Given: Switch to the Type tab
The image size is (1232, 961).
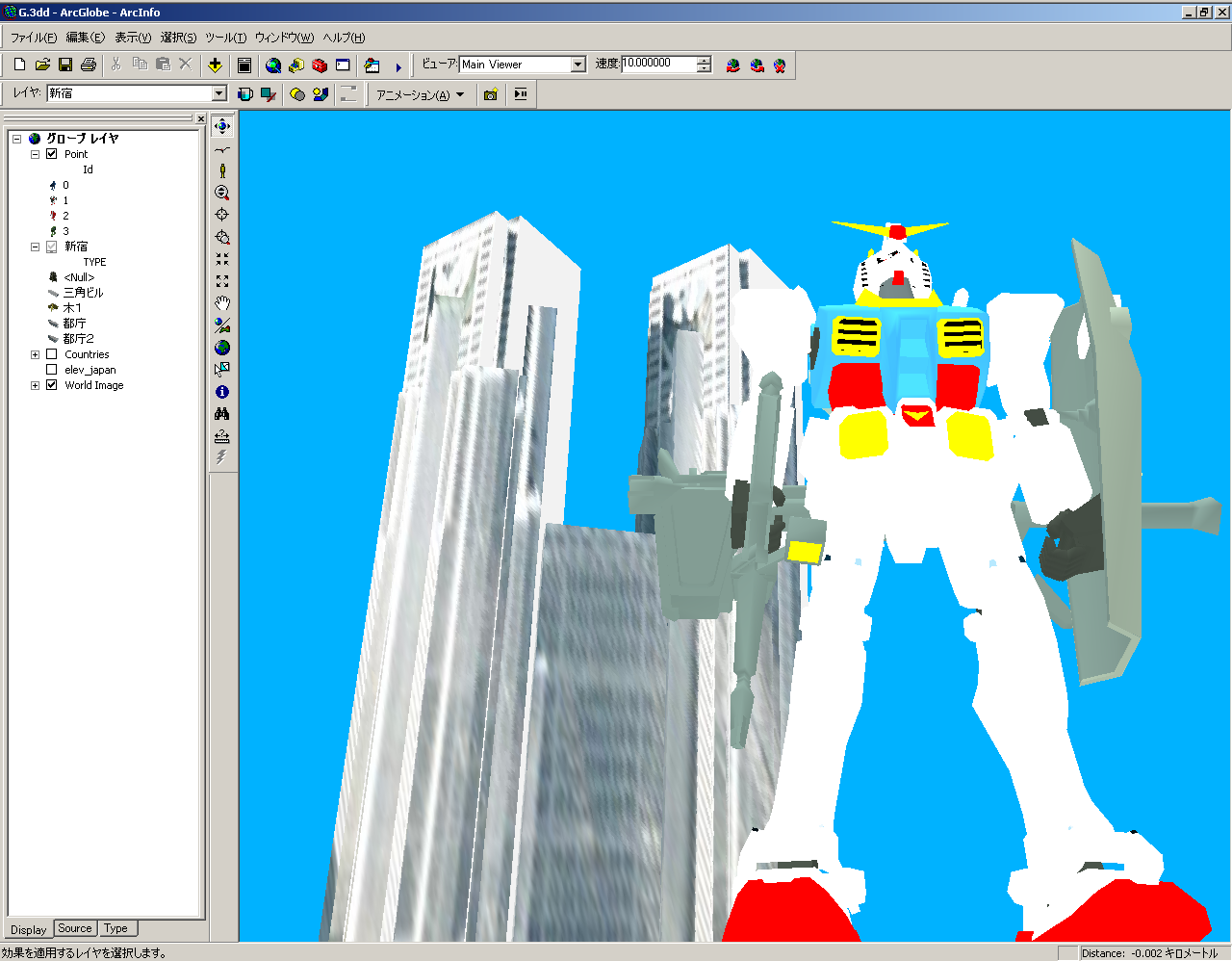Looking at the screenshot, I should point(116,928).
